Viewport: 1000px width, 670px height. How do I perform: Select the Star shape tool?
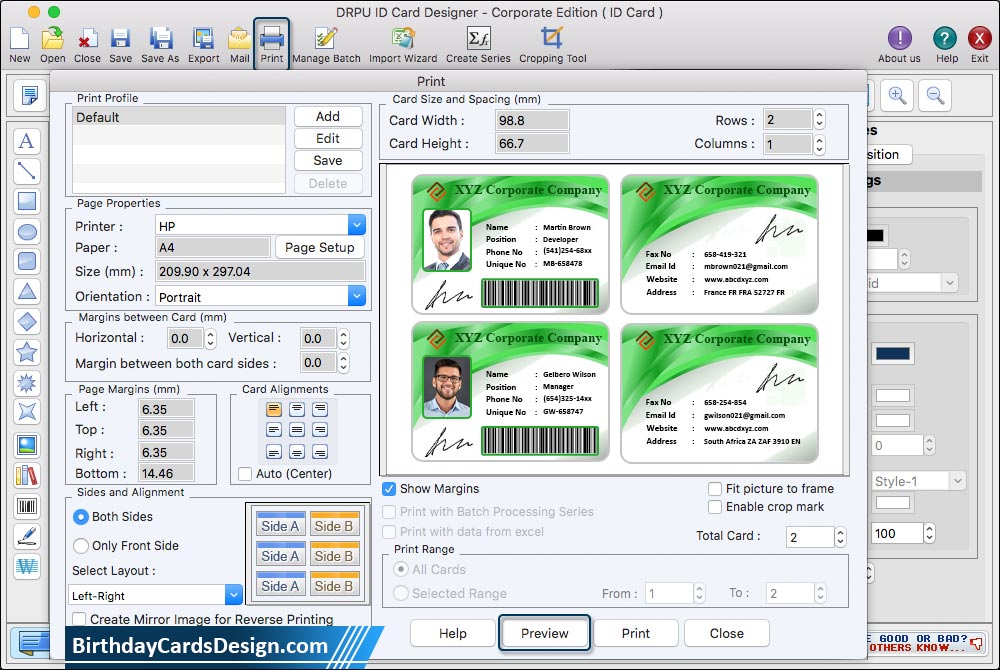[x=27, y=352]
